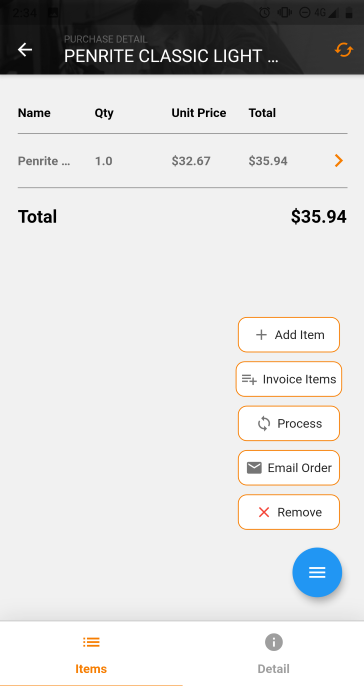Viewport: 364px width, 686px height.
Task: Tap the envelope icon in Email Order
Action: (x=254, y=468)
